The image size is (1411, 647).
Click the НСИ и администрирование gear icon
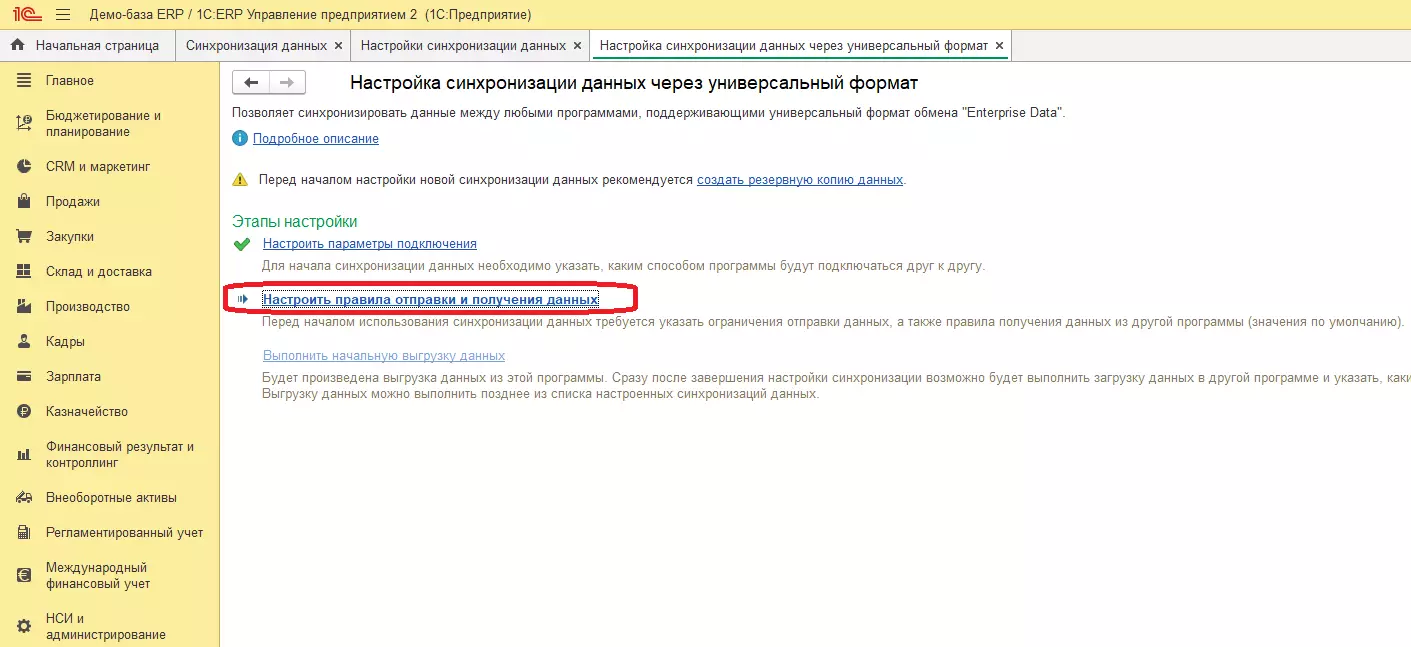(x=25, y=627)
